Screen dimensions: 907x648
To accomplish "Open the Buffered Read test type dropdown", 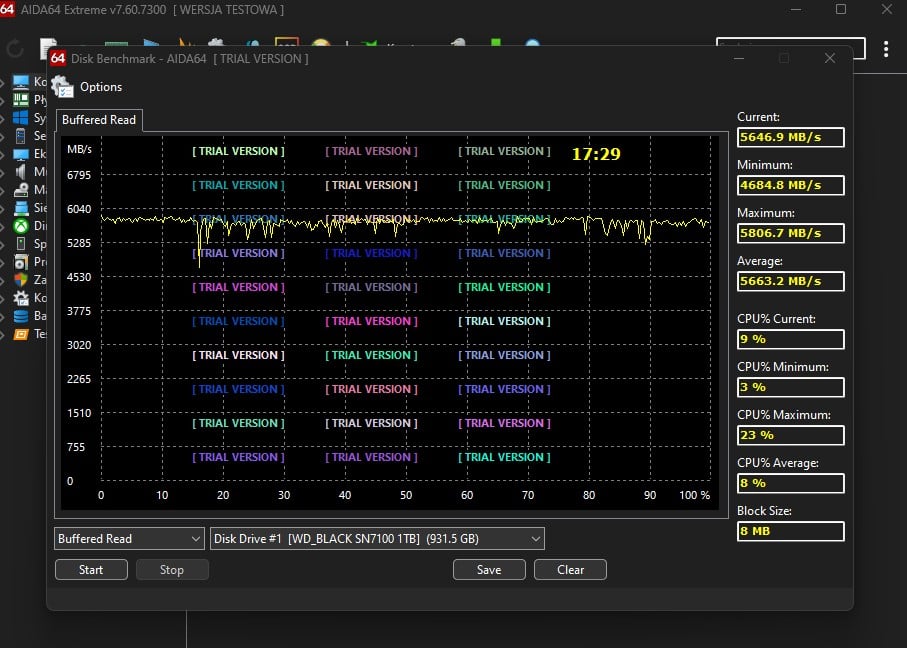I will coord(129,539).
